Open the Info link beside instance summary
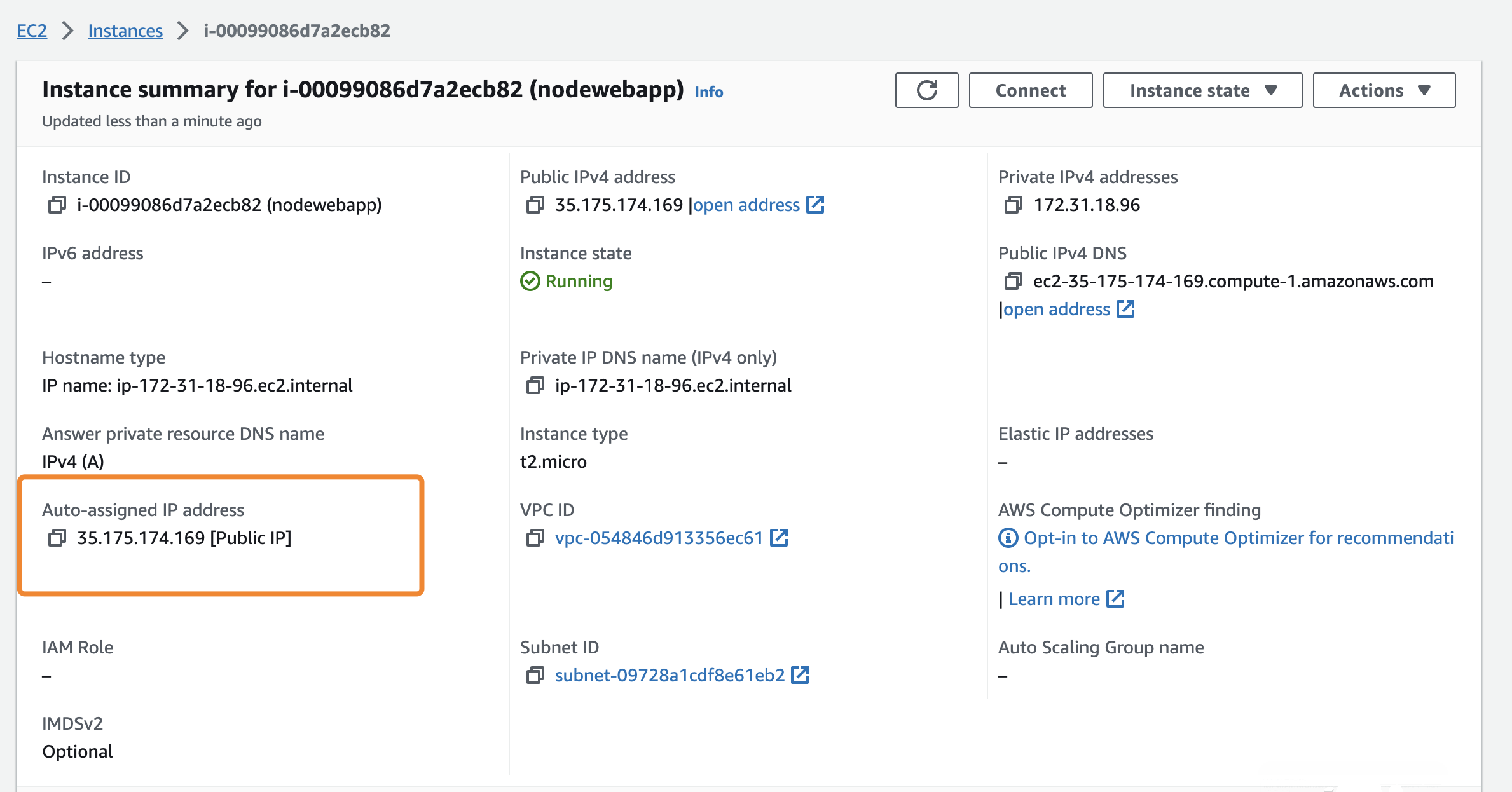The width and height of the screenshot is (1512, 792). pyautogui.click(x=708, y=92)
